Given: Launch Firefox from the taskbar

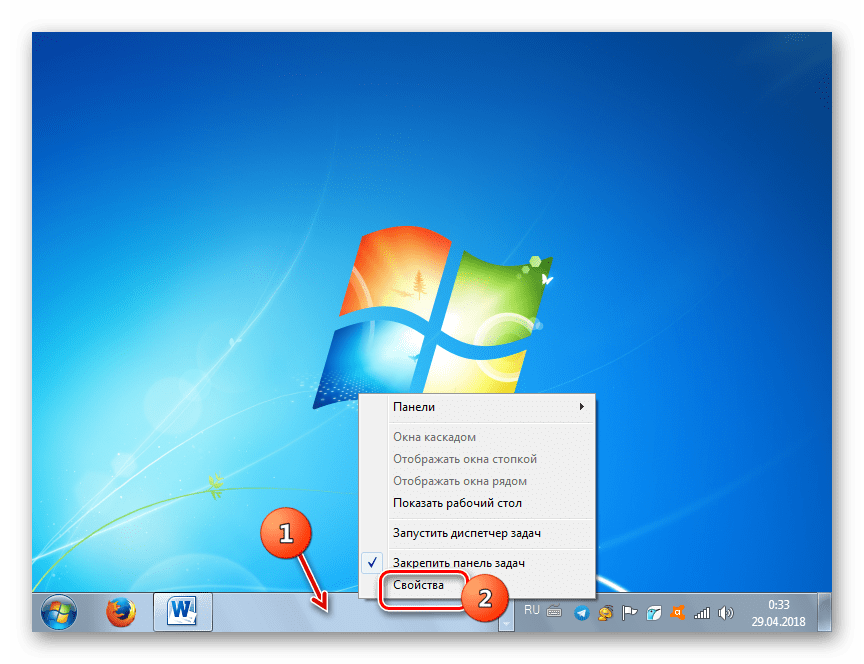Looking at the screenshot, I should [x=121, y=612].
